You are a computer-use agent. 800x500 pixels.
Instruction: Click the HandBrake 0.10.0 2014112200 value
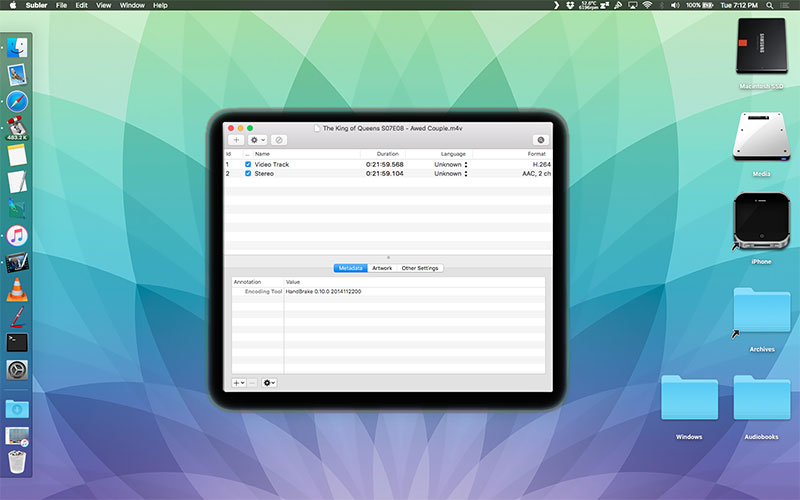(323, 291)
